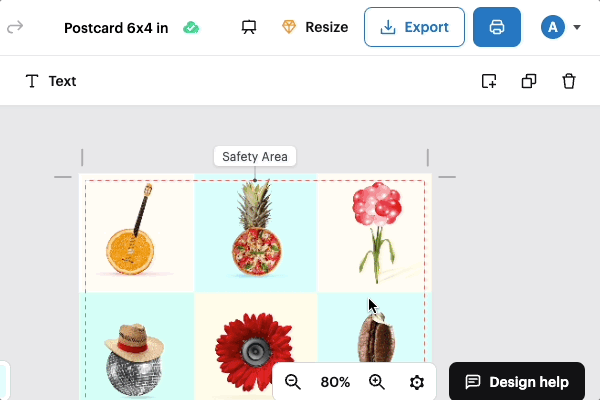The width and height of the screenshot is (600, 400).
Task: Open the presentation mode icon
Action: tap(249, 27)
